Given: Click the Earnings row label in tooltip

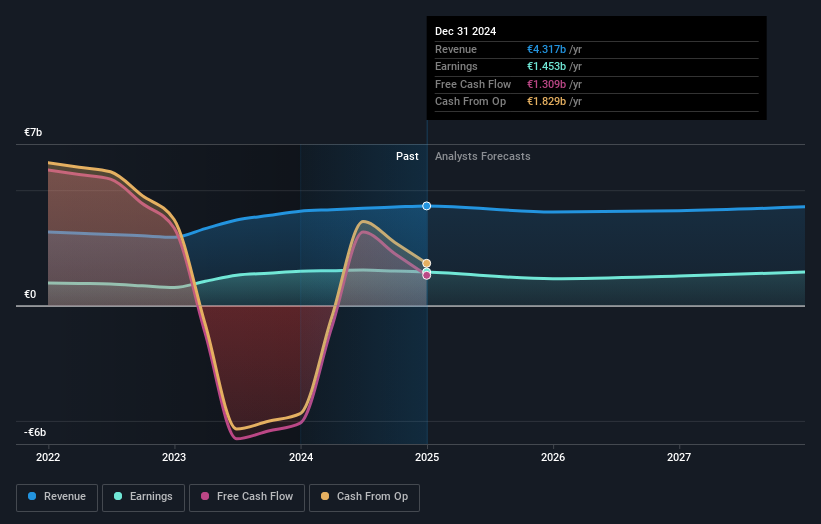Looking at the screenshot, I should click(x=456, y=66).
